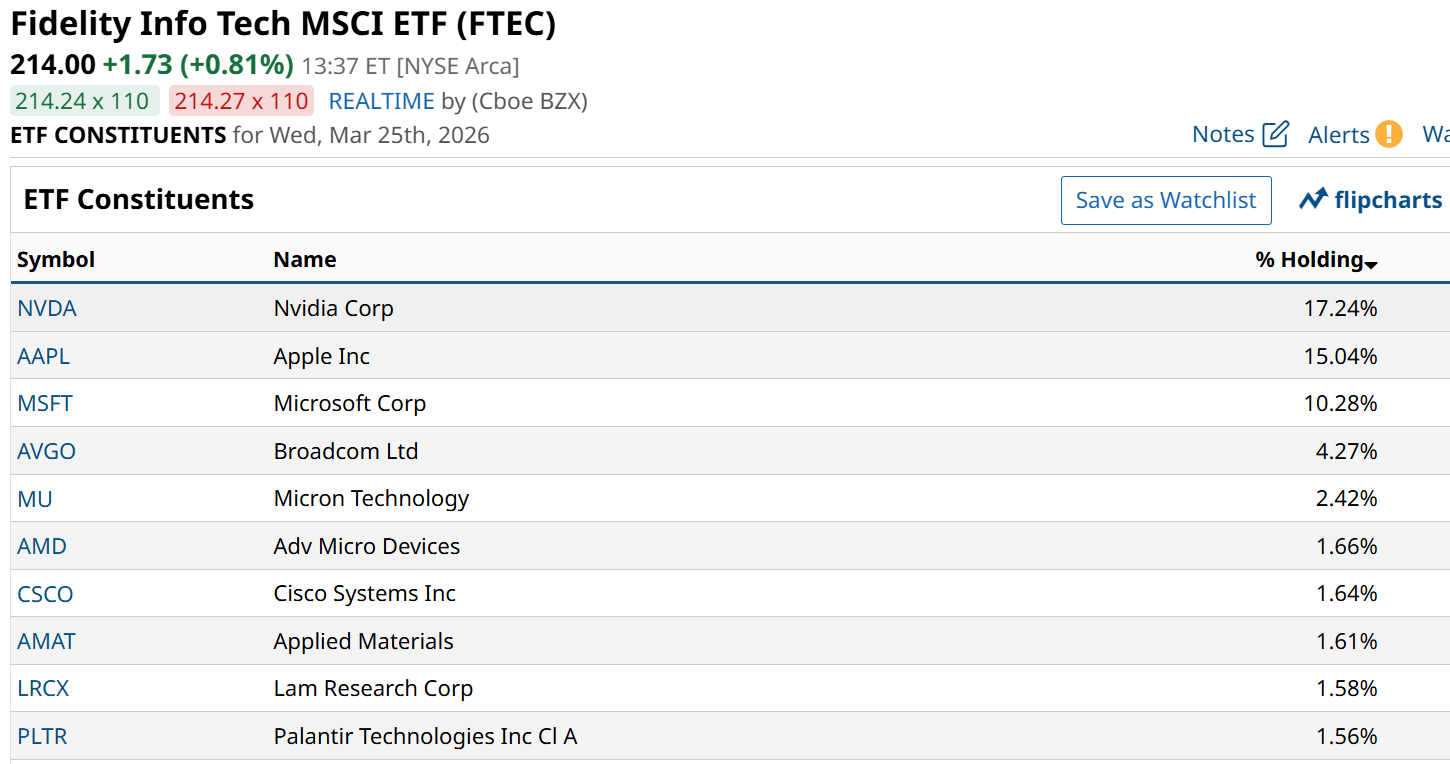This screenshot has width=1450, height=764.
Task: Open the AMD symbol link
Action: 42,546
